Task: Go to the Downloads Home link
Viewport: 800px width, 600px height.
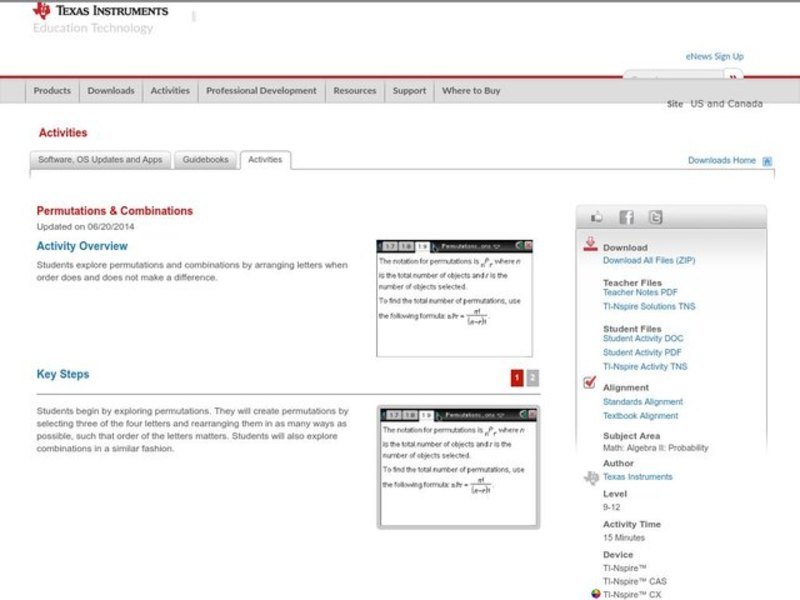Action: [721, 161]
